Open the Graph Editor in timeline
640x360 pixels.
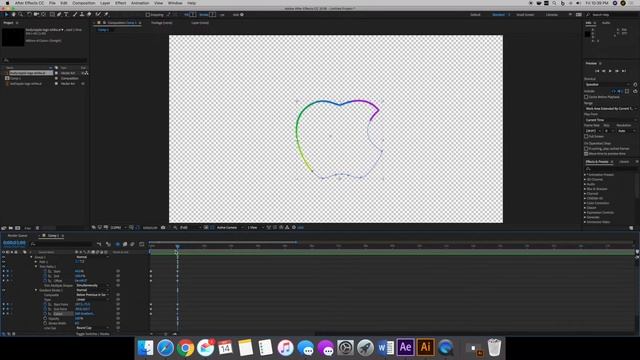pyautogui.click(x=142, y=244)
